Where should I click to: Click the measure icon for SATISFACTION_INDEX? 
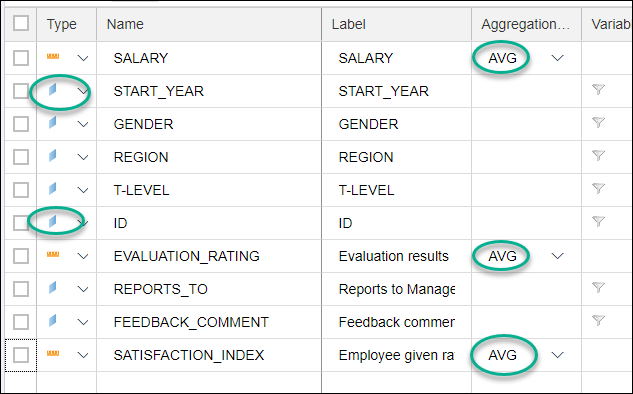pos(53,354)
